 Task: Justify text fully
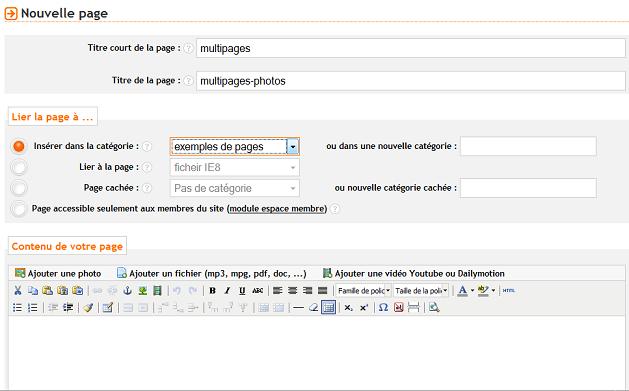tap(323, 290)
